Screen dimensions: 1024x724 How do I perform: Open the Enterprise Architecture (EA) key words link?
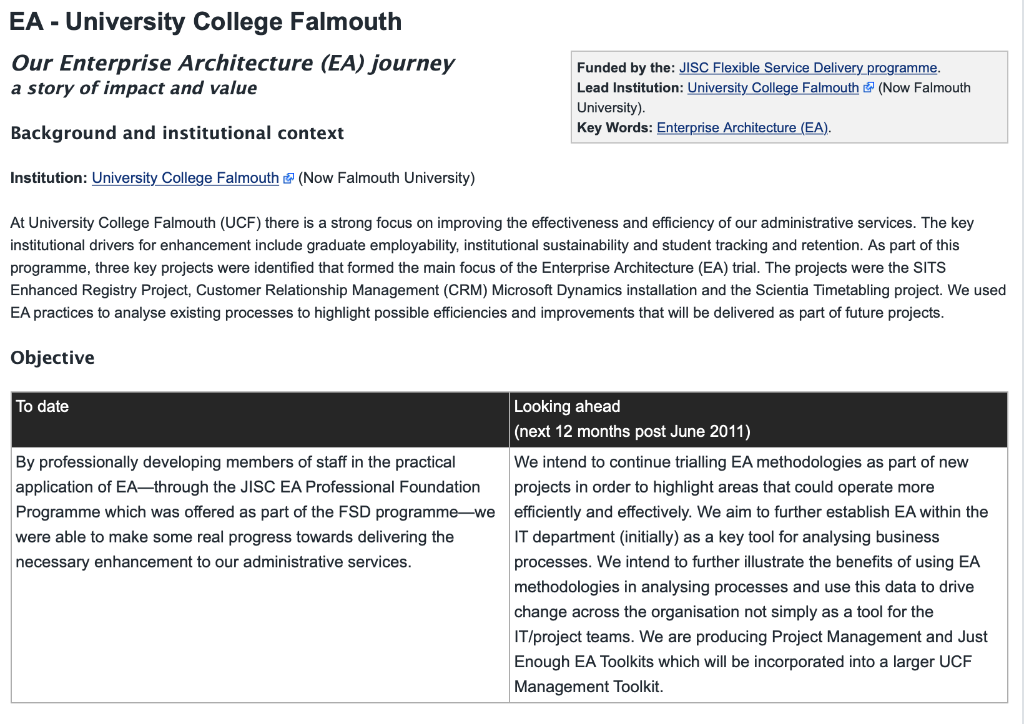pos(742,128)
